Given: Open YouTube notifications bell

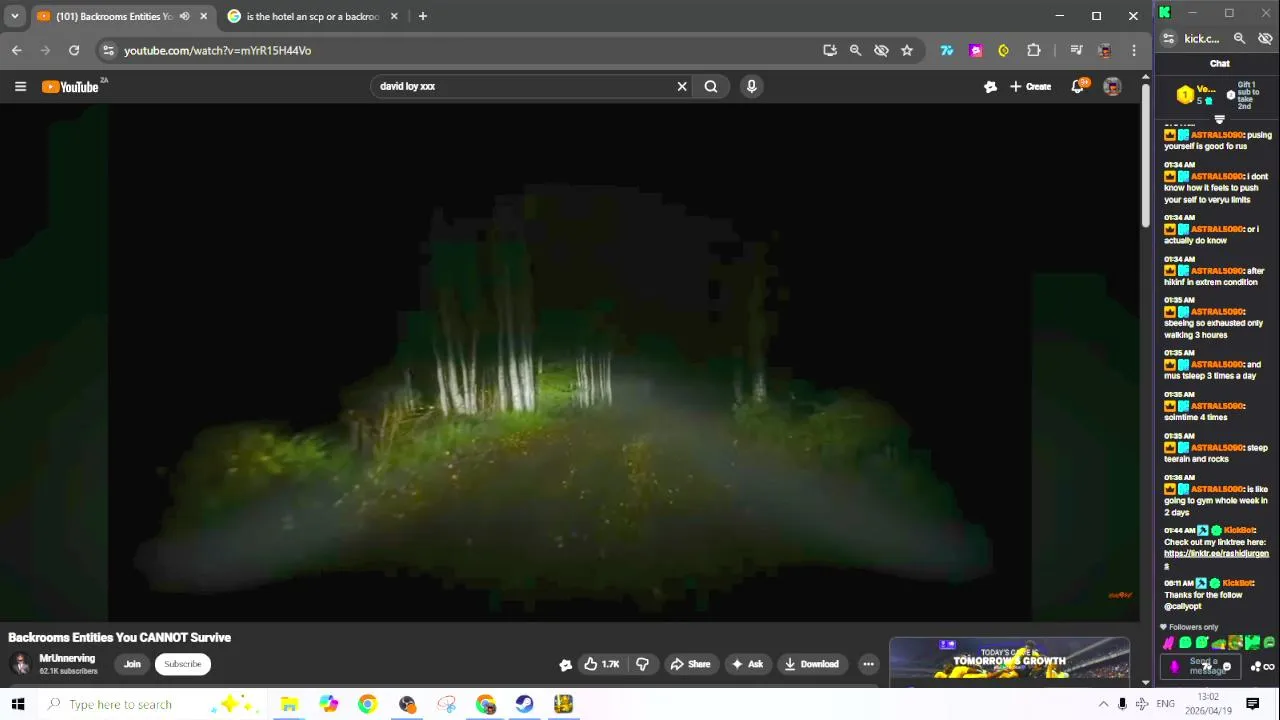Looking at the screenshot, I should pos(1078,87).
